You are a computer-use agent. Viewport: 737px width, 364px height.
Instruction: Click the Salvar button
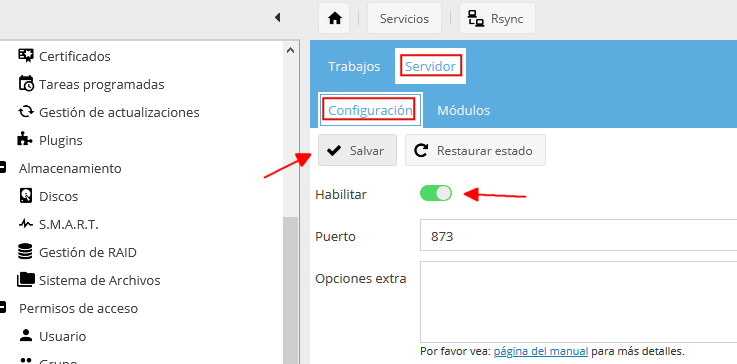357,150
